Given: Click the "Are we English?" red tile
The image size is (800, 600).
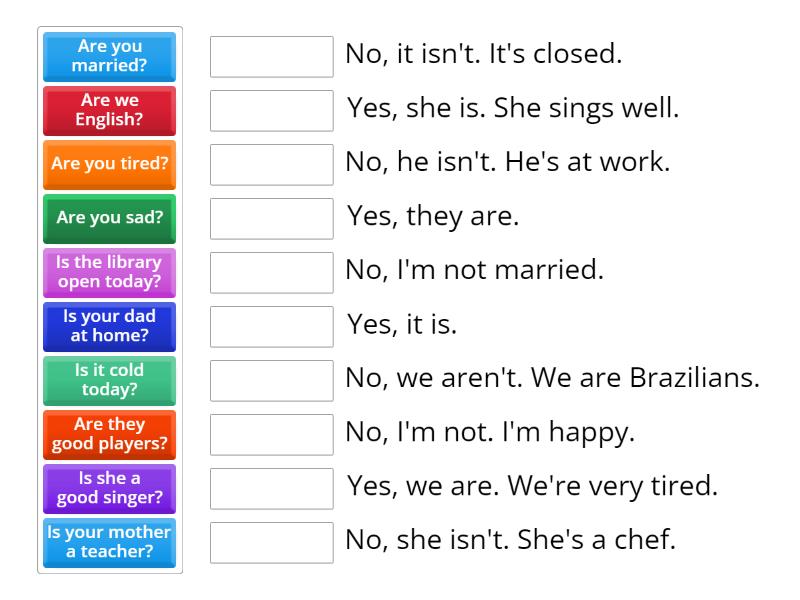Looking at the screenshot, I should [x=109, y=111].
